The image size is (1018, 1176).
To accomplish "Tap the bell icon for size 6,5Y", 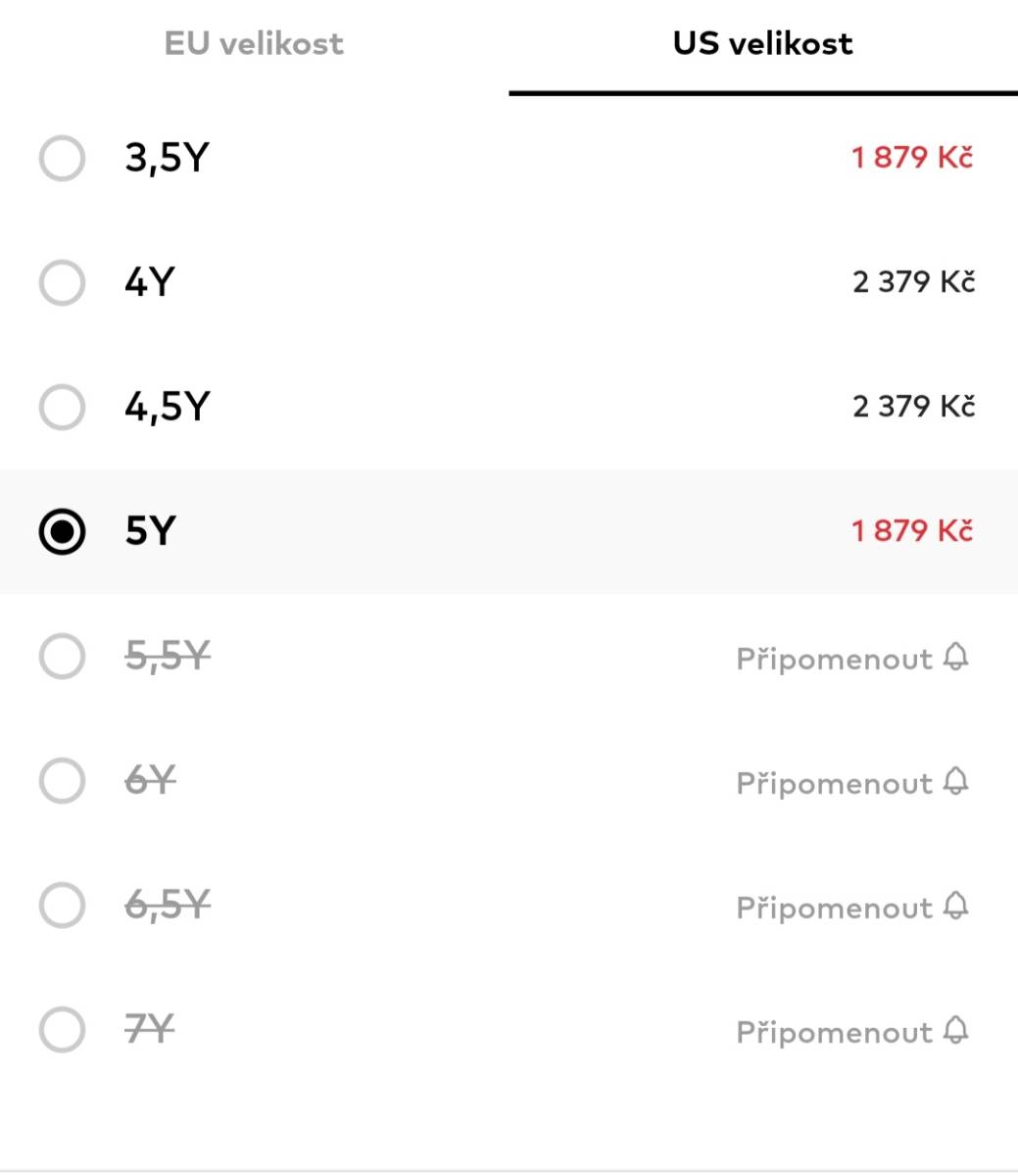I will (956, 906).
